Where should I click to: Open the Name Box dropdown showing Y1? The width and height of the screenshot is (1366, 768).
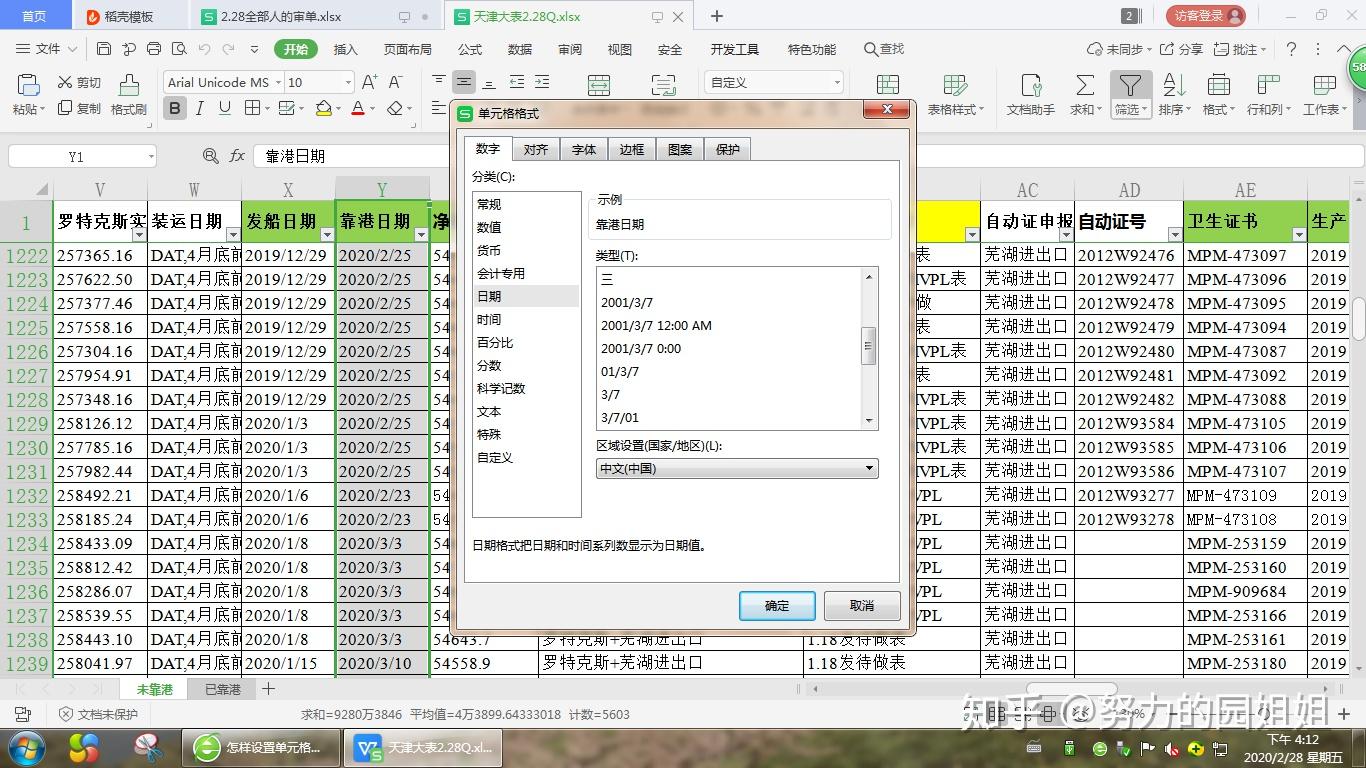click(x=150, y=156)
